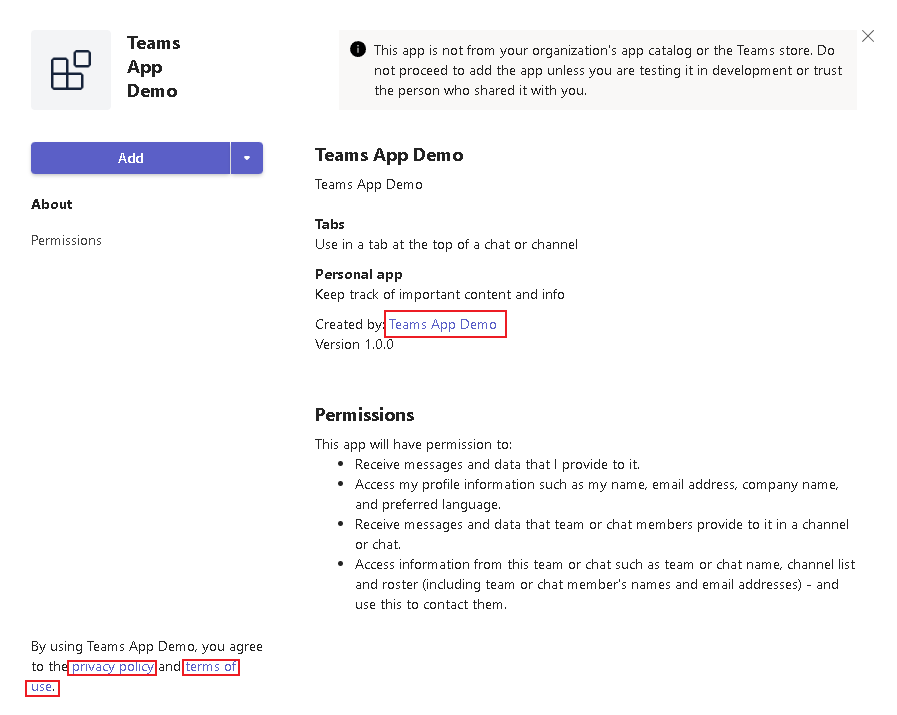Click the Version 1.0.0 text
Viewport: 897px width, 715px height.
click(x=354, y=344)
